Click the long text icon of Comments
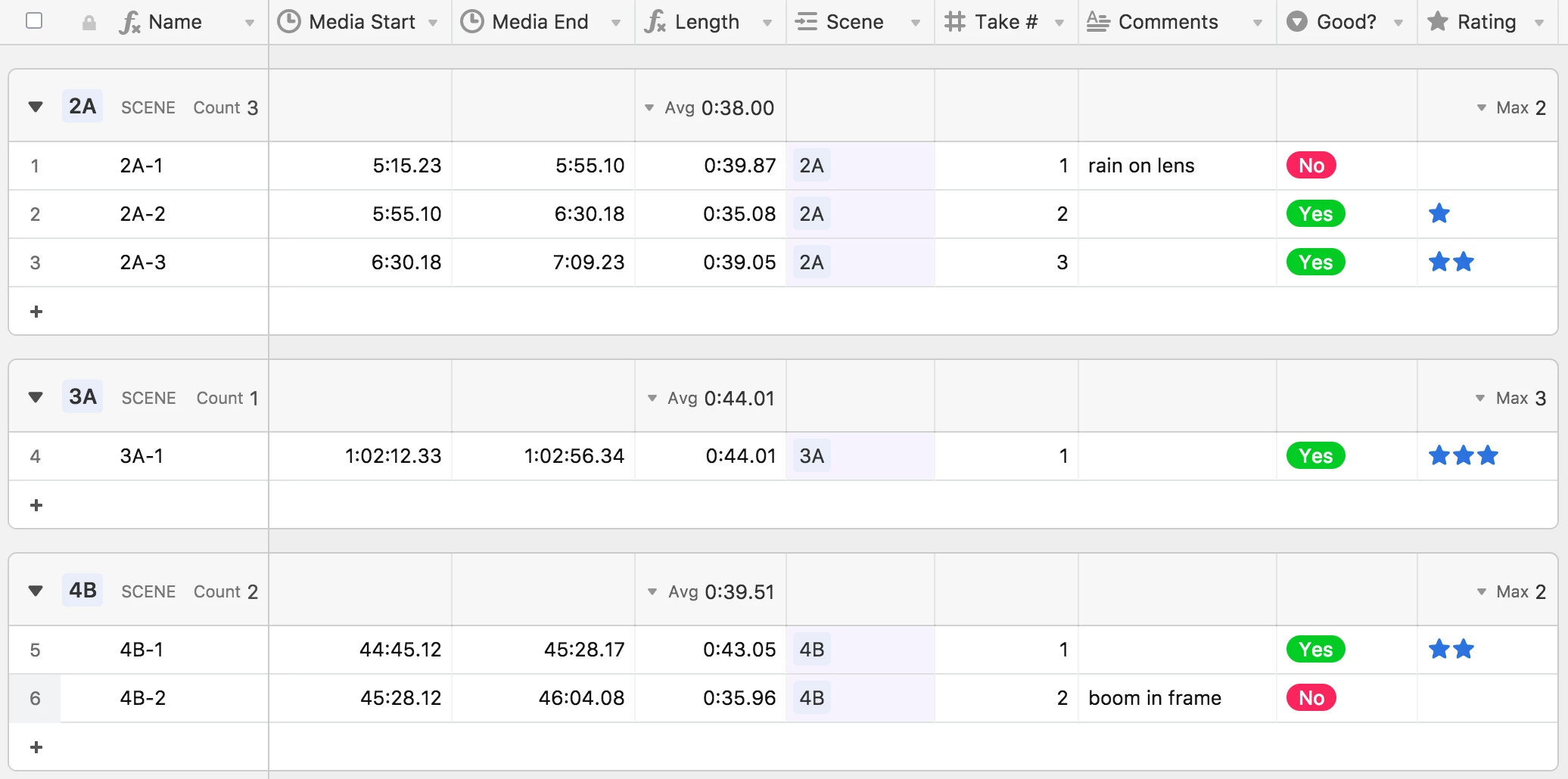The height and width of the screenshot is (779, 1568). (1098, 22)
